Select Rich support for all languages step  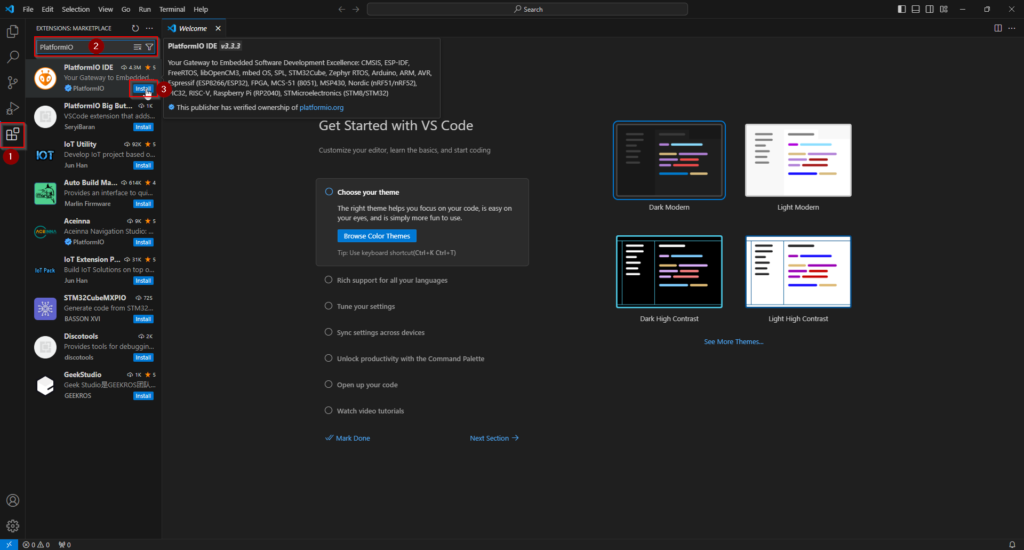pos(392,280)
